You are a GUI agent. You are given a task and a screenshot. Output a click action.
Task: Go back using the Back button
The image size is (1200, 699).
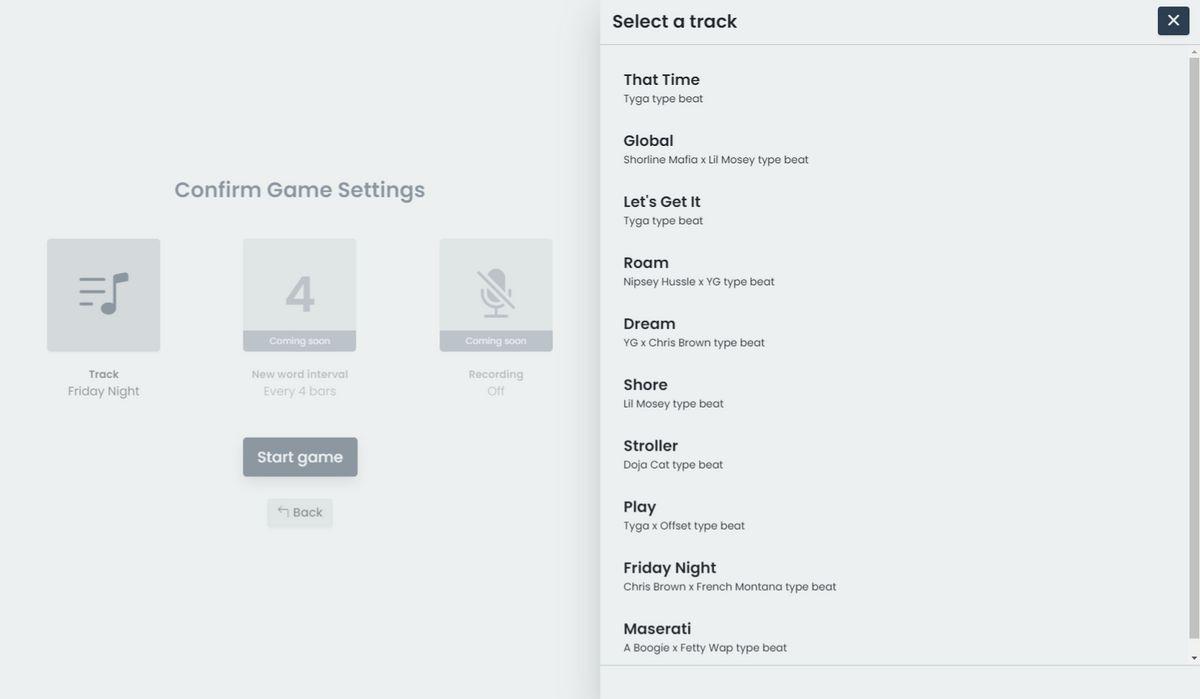point(300,512)
